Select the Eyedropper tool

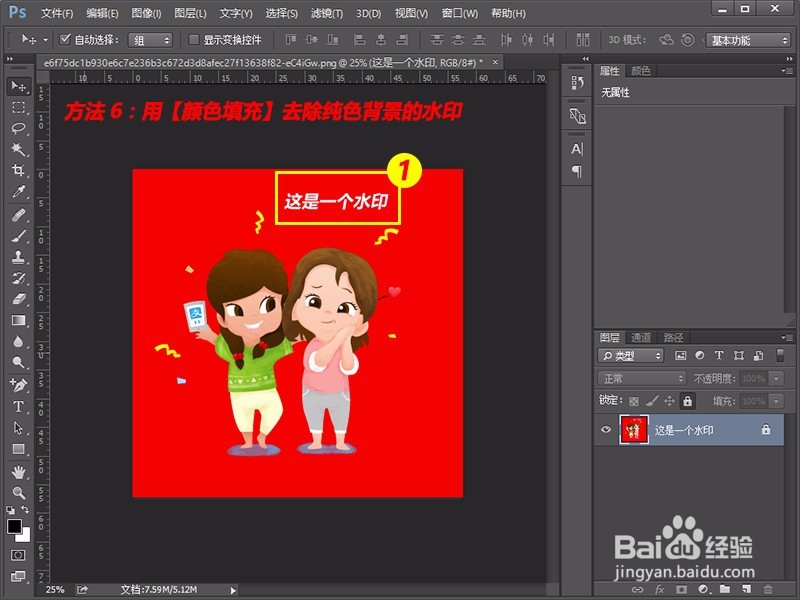coord(18,191)
